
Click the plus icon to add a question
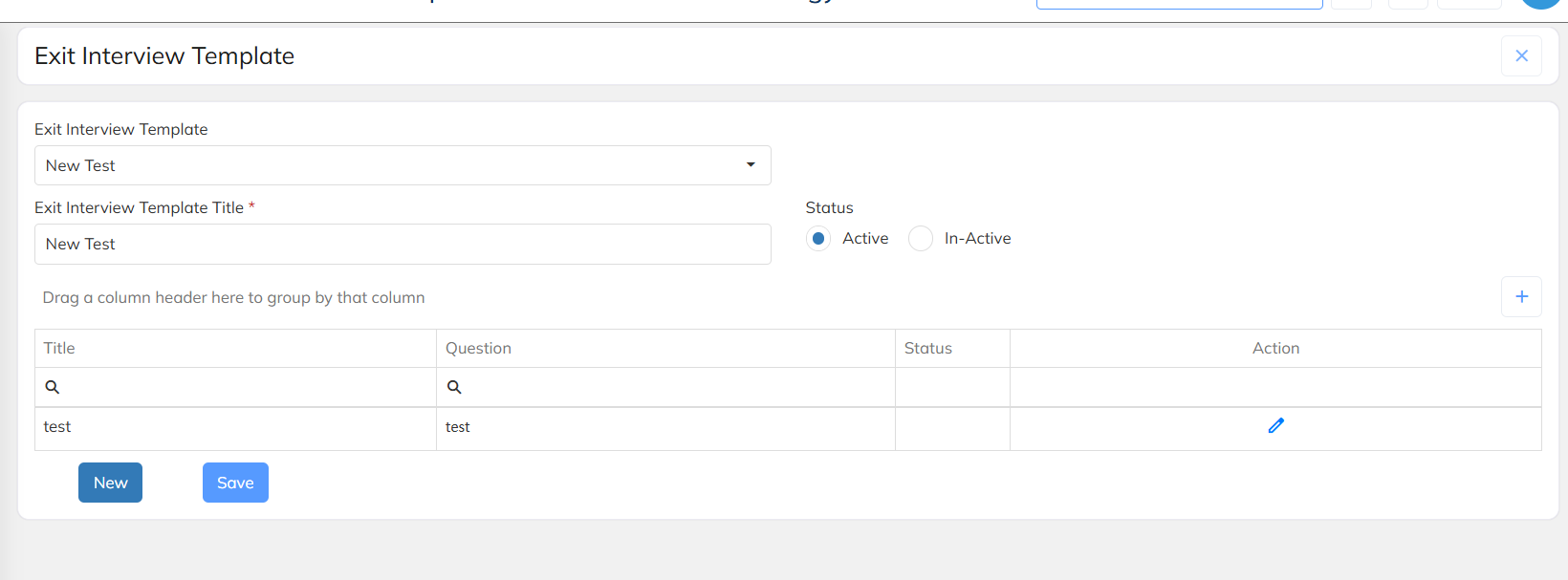point(1521,297)
